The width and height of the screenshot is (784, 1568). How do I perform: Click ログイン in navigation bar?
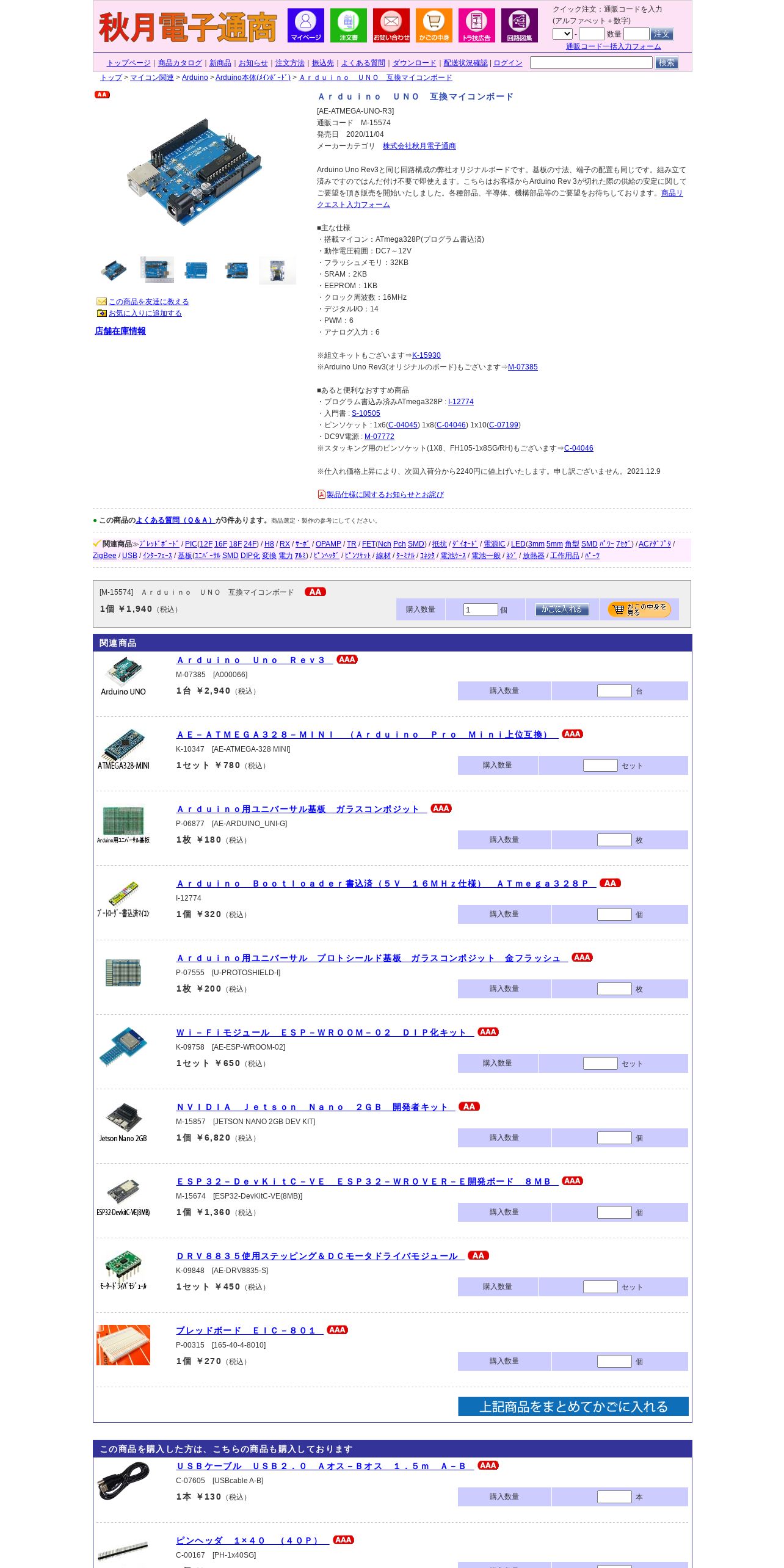click(508, 63)
